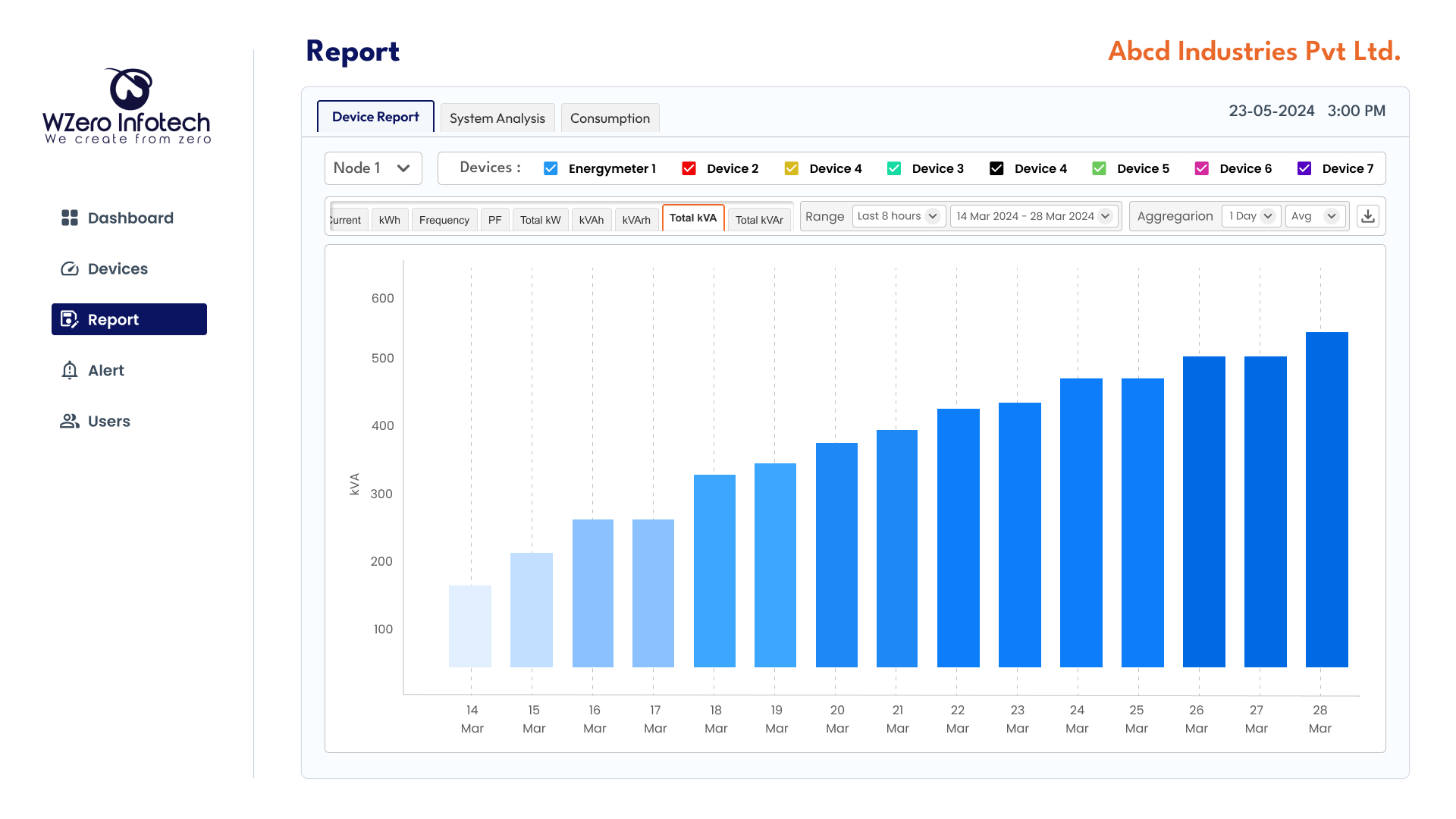Toggle the black Device 4 checkbox
Viewport: 1456px width, 819px height.
(x=996, y=168)
